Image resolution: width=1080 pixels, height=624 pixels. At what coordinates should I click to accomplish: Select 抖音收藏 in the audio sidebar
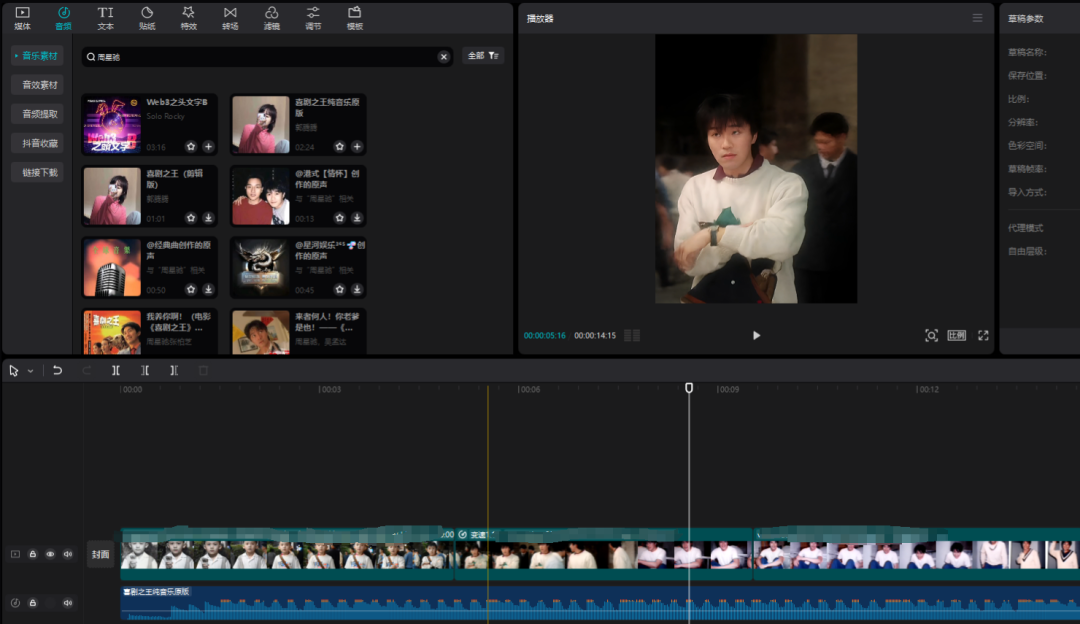37,143
